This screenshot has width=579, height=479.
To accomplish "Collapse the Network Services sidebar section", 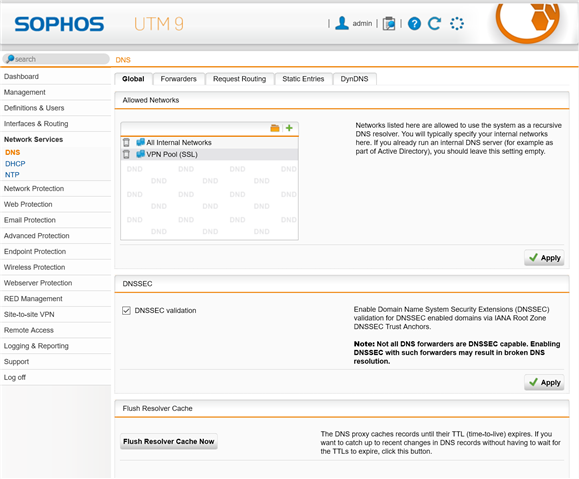I will click(34, 140).
